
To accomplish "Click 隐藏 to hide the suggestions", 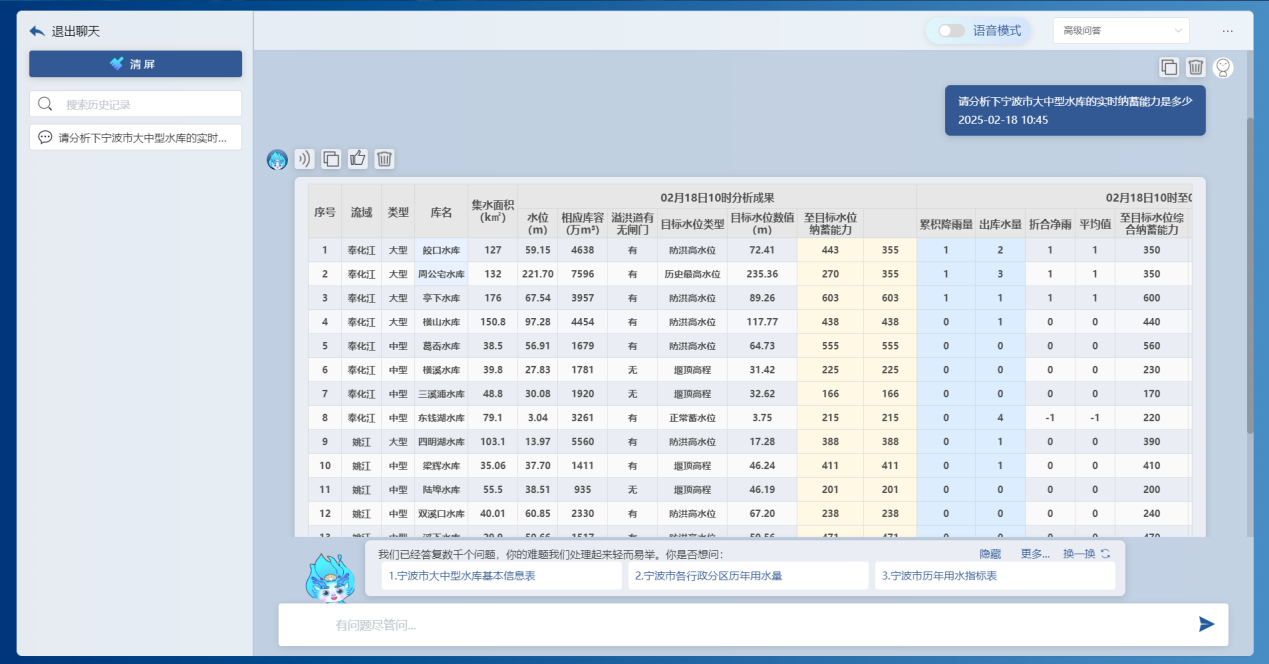I will pyautogui.click(x=989, y=554).
